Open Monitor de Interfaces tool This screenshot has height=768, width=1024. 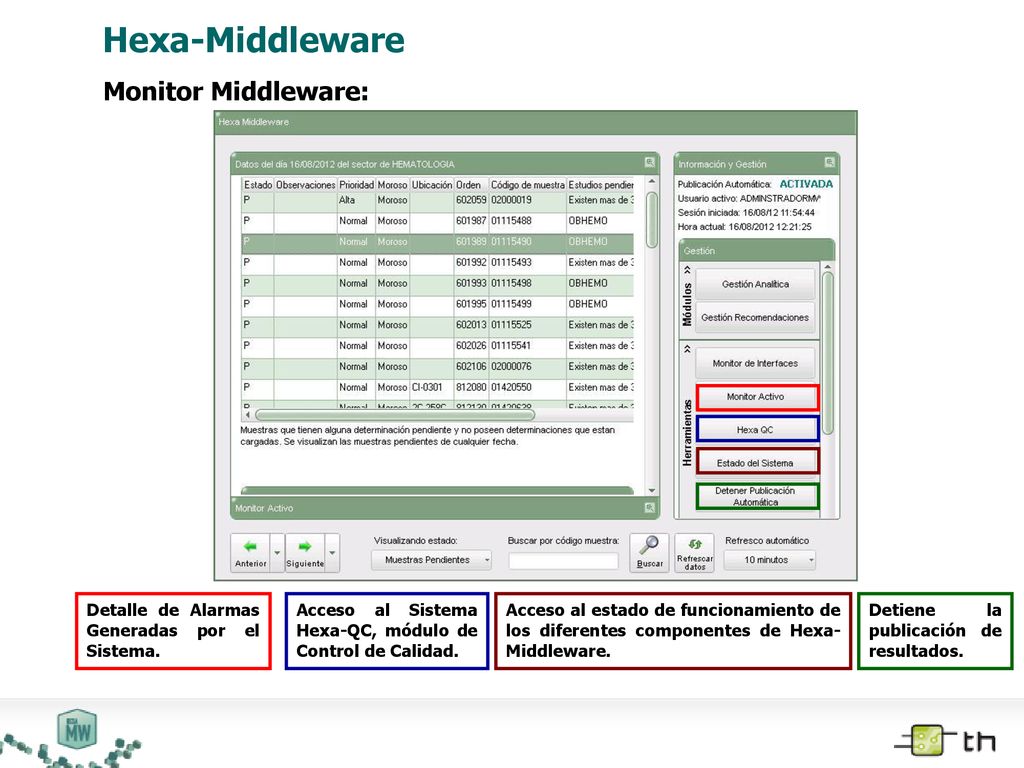pos(755,363)
